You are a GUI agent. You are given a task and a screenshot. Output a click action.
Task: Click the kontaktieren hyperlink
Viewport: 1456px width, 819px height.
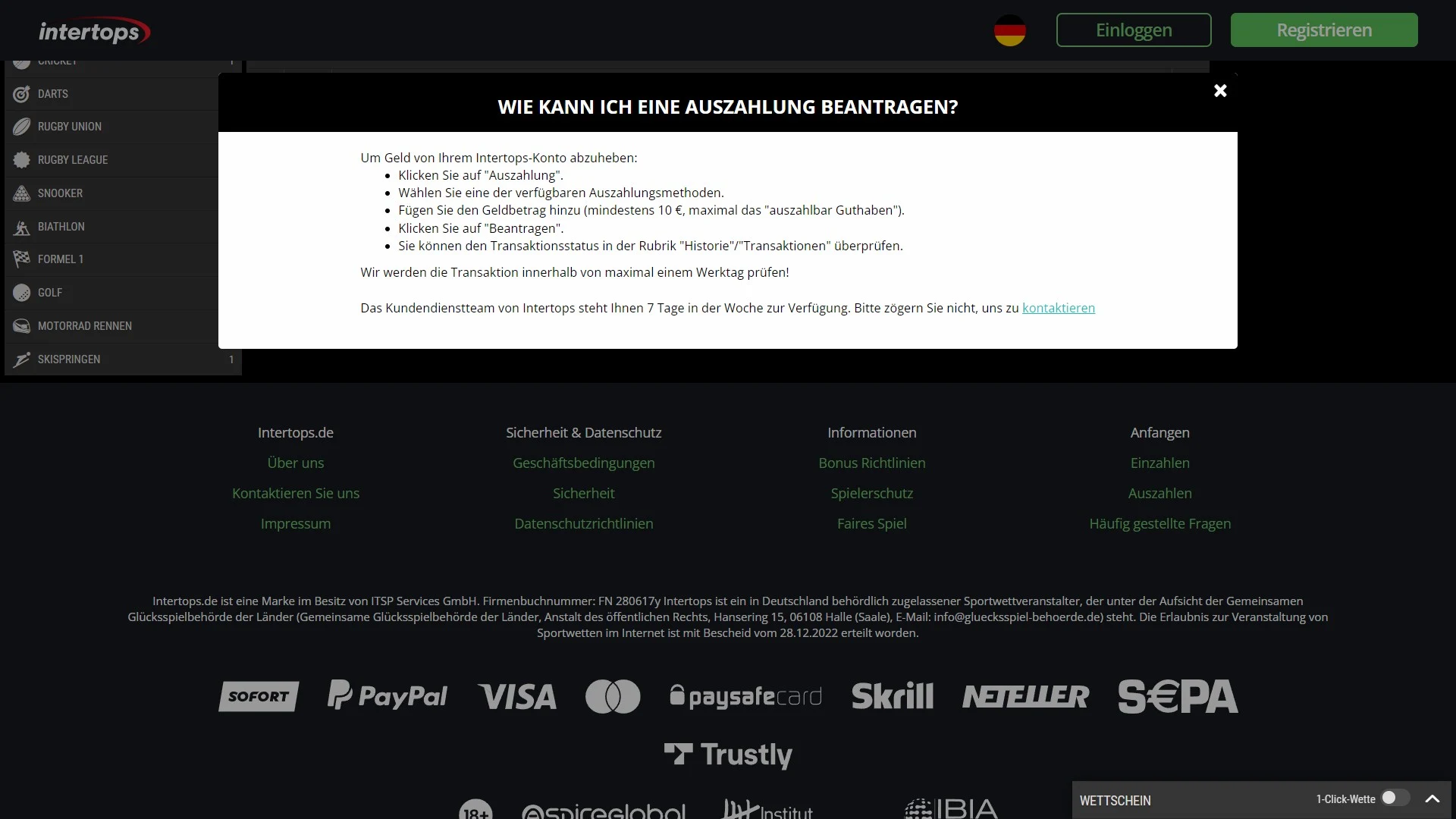coord(1058,307)
